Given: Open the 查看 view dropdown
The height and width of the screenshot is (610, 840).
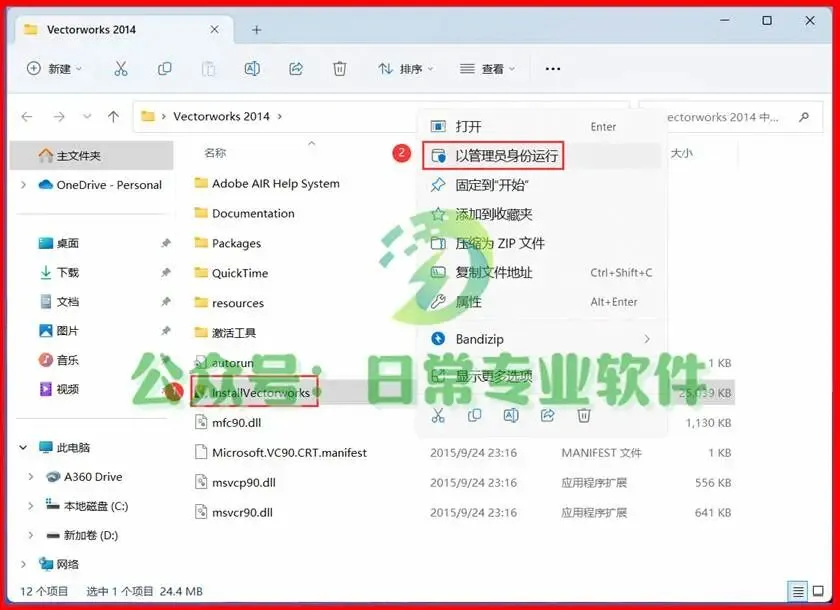Looking at the screenshot, I should pos(488,69).
